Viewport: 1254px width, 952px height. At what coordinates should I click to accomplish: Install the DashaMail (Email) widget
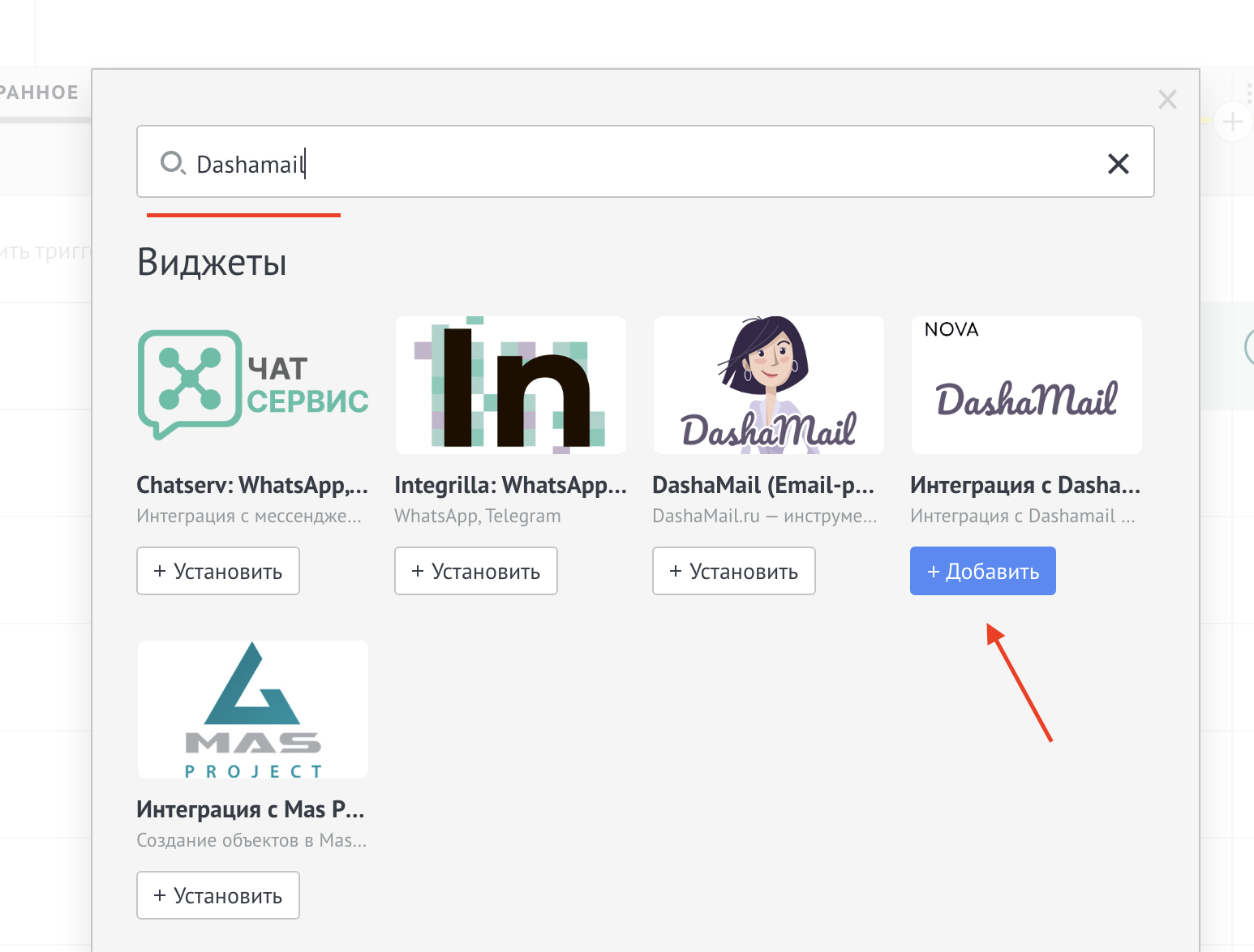tap(734, 571)
